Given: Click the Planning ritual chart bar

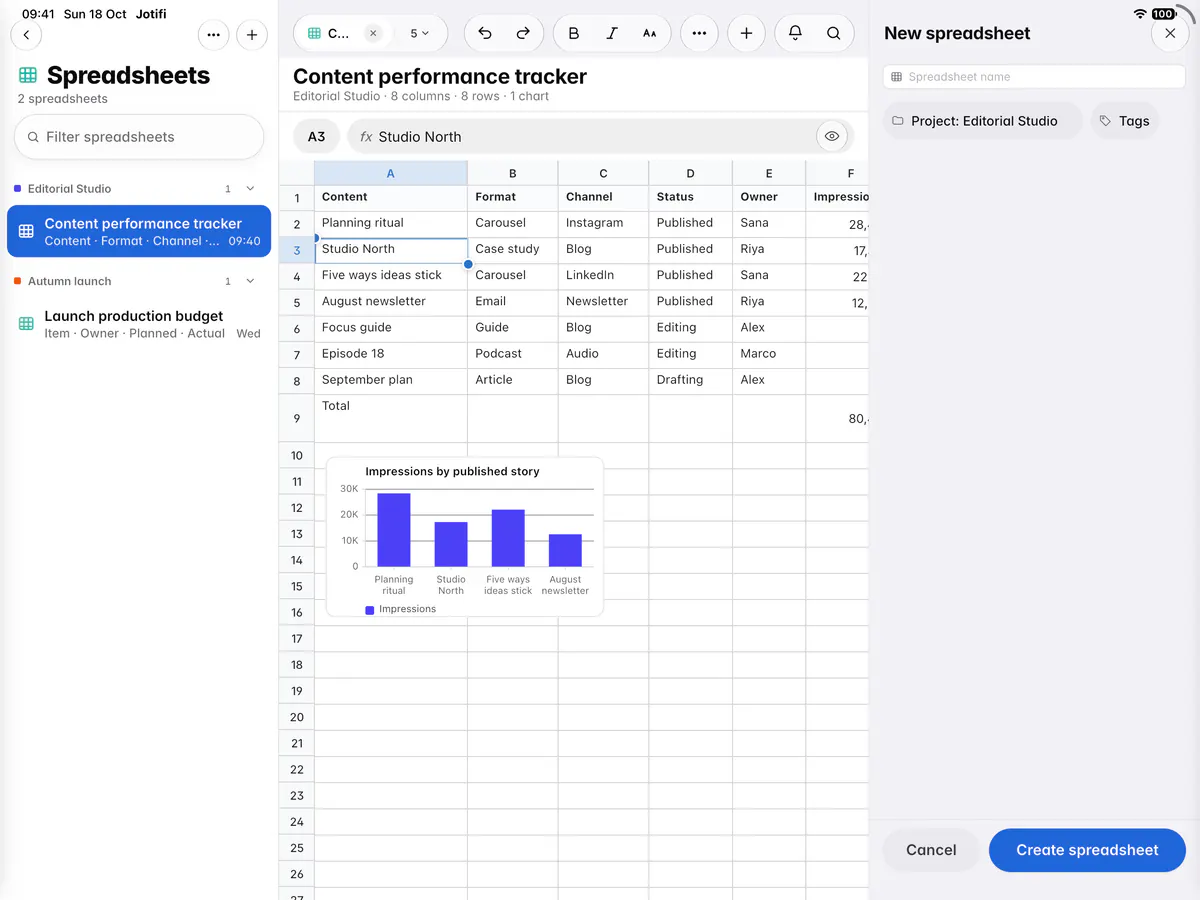Looking at the screenshot, I should 394,530.
